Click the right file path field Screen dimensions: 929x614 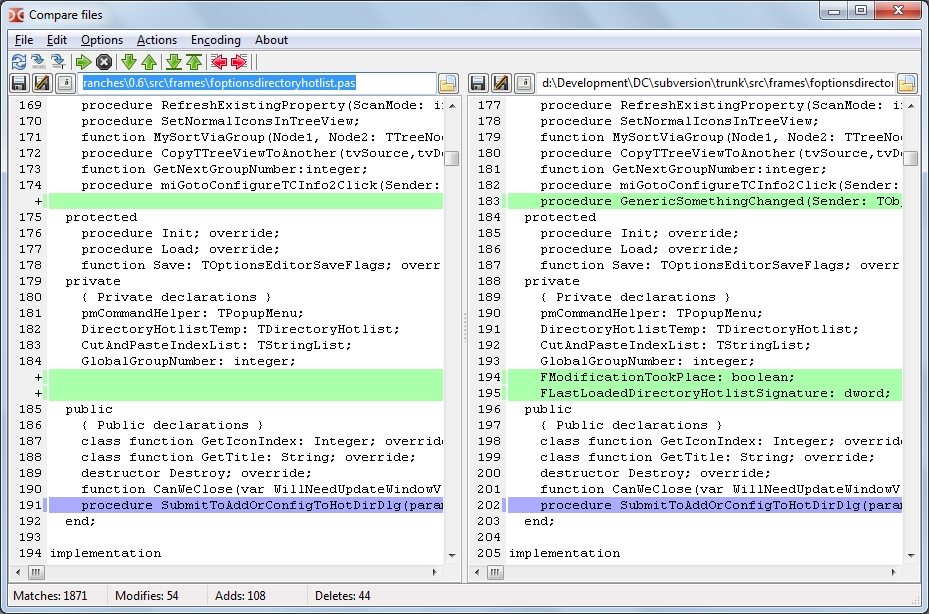click(717, 83)
